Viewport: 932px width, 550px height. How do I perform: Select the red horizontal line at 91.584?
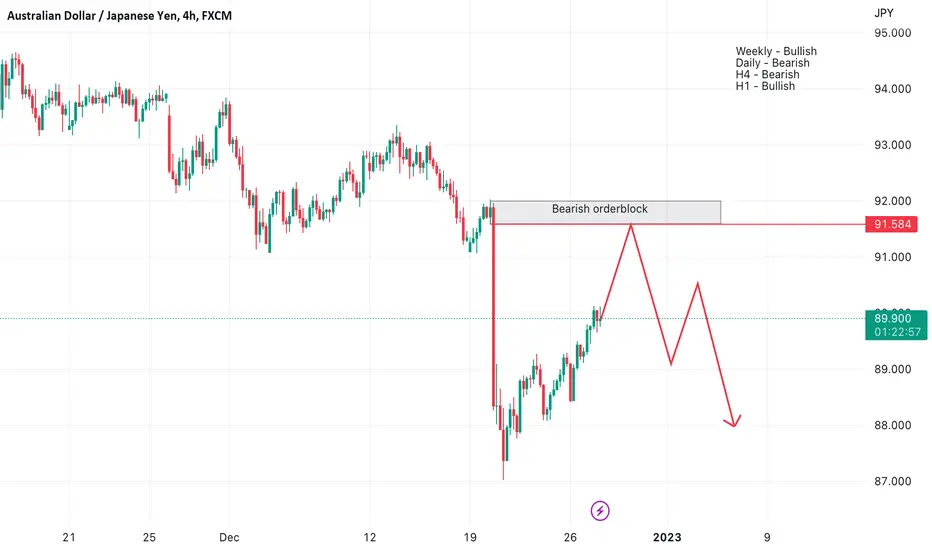(678, 224)
